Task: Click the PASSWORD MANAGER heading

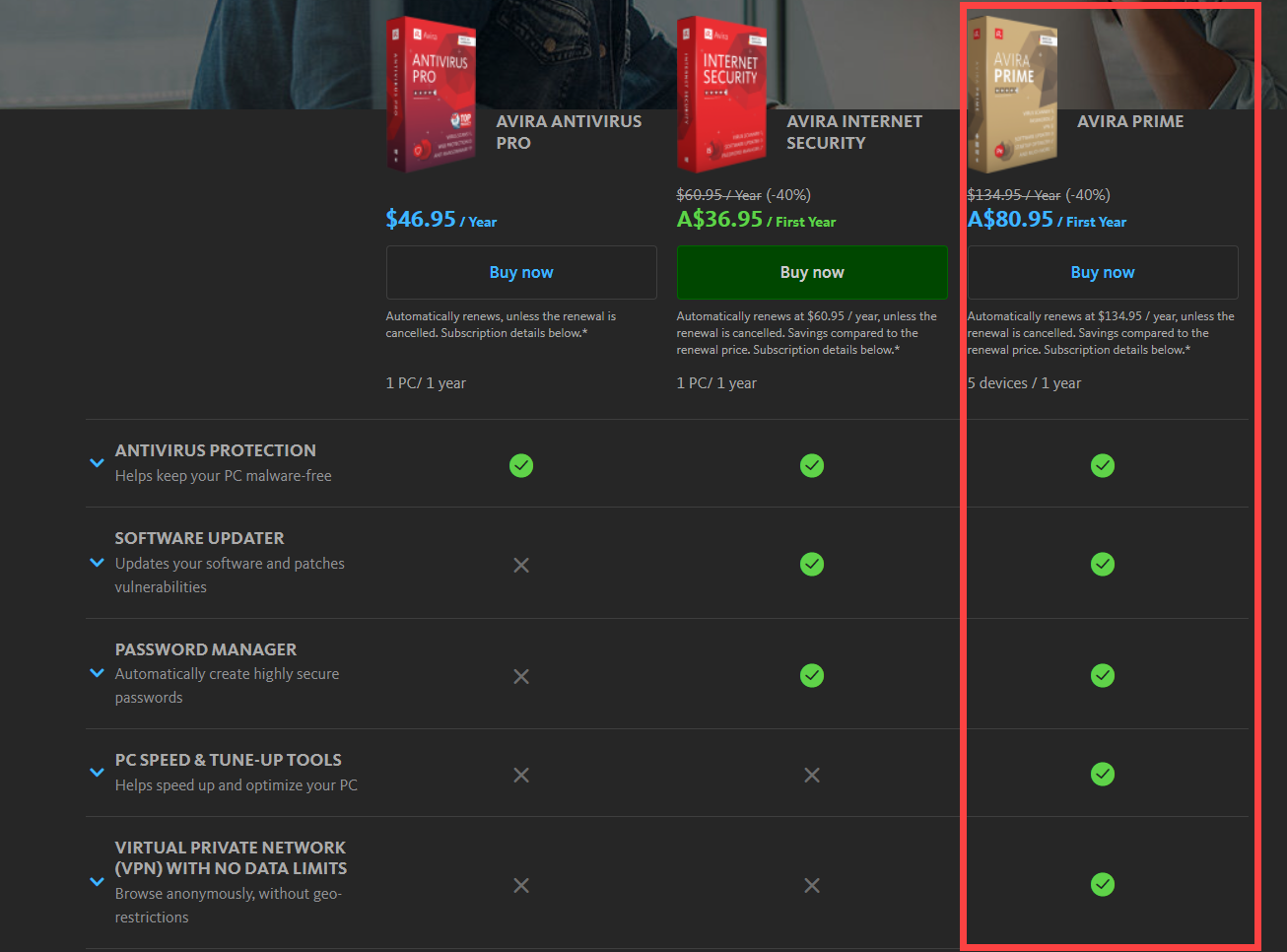Action: pyautogui.click(x=206, y=649)
